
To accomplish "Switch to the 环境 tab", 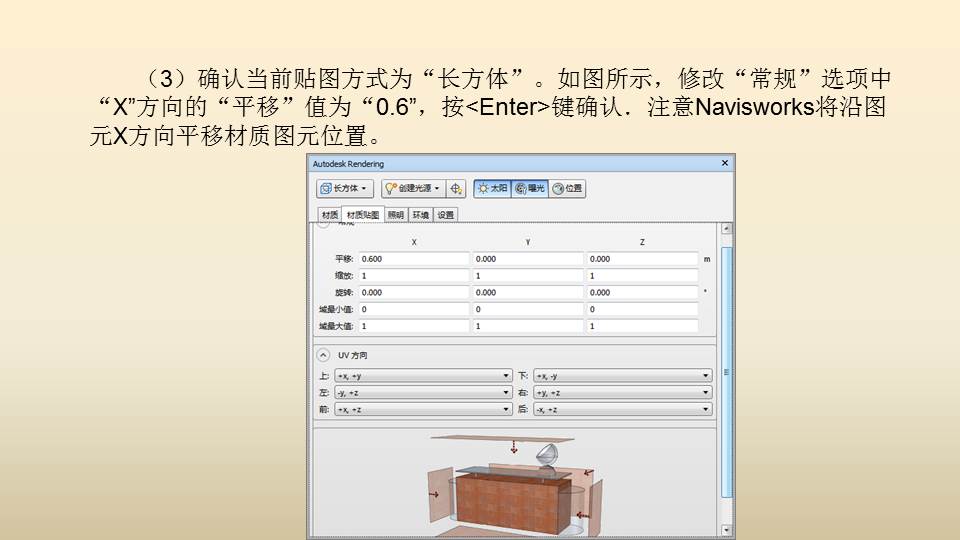I will [x=421, y=215].
